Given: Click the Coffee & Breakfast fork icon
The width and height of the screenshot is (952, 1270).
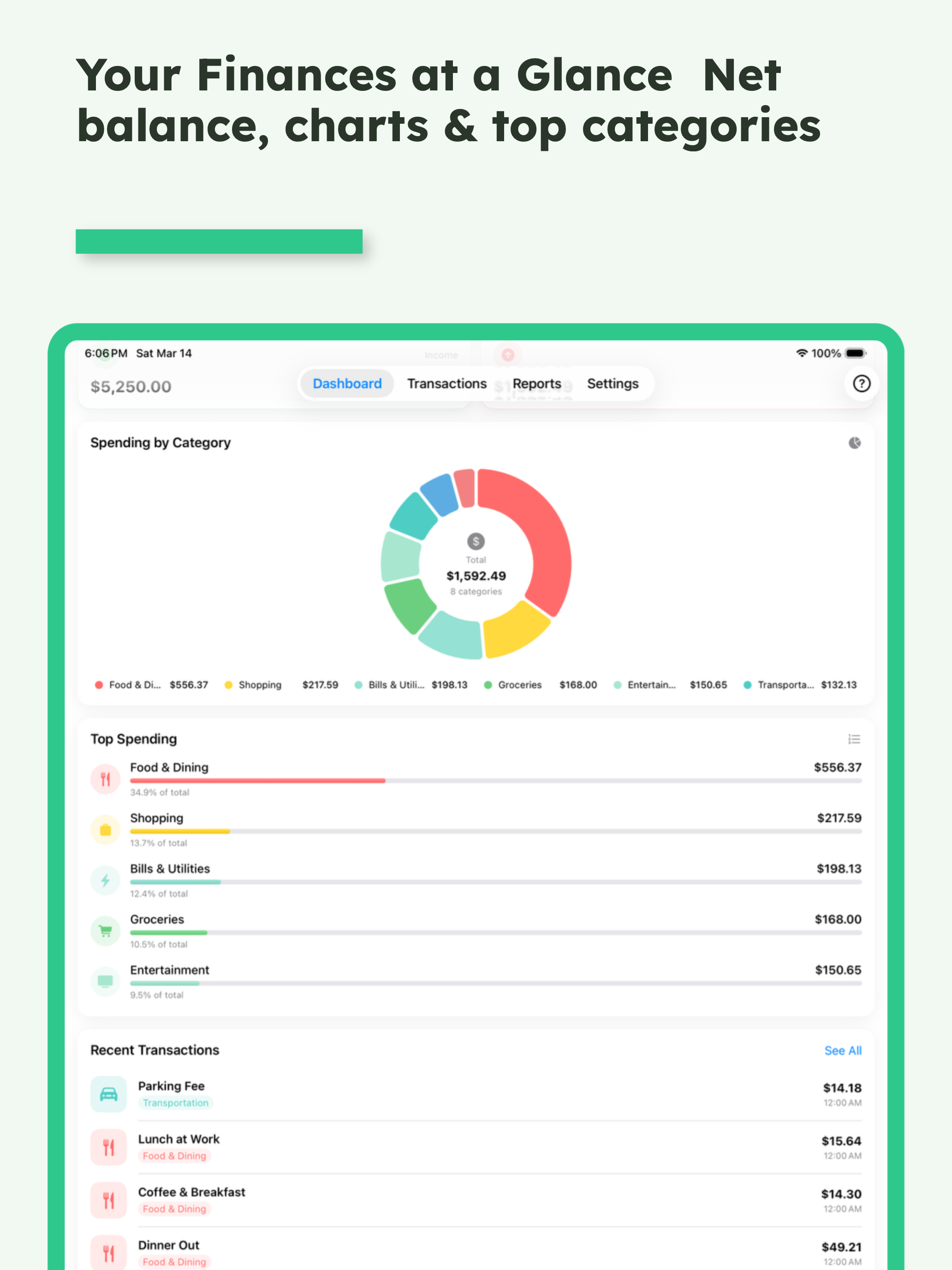Looking at the screenshot, I should pyautogui.click(x=108, y=1200).
